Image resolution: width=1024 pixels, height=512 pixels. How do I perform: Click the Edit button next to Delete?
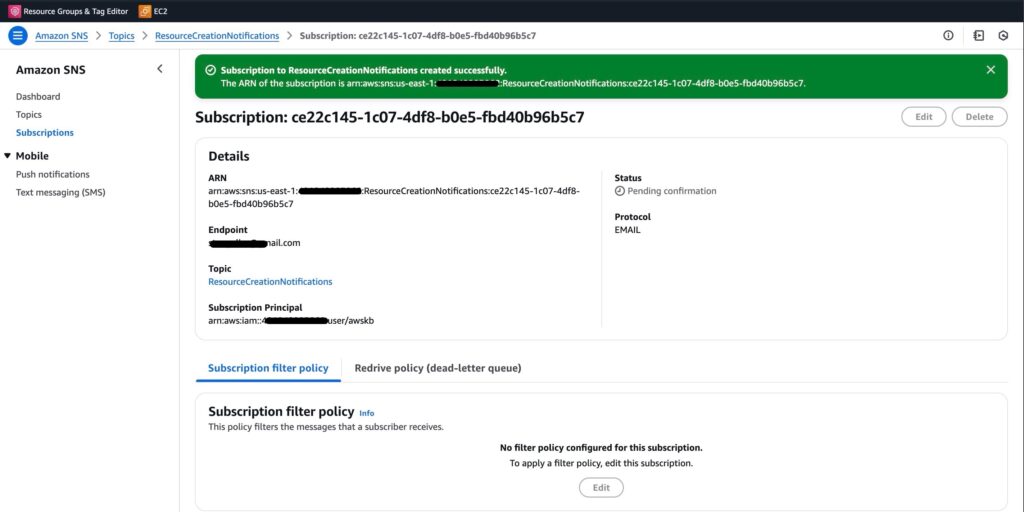(x=923, y=117)
